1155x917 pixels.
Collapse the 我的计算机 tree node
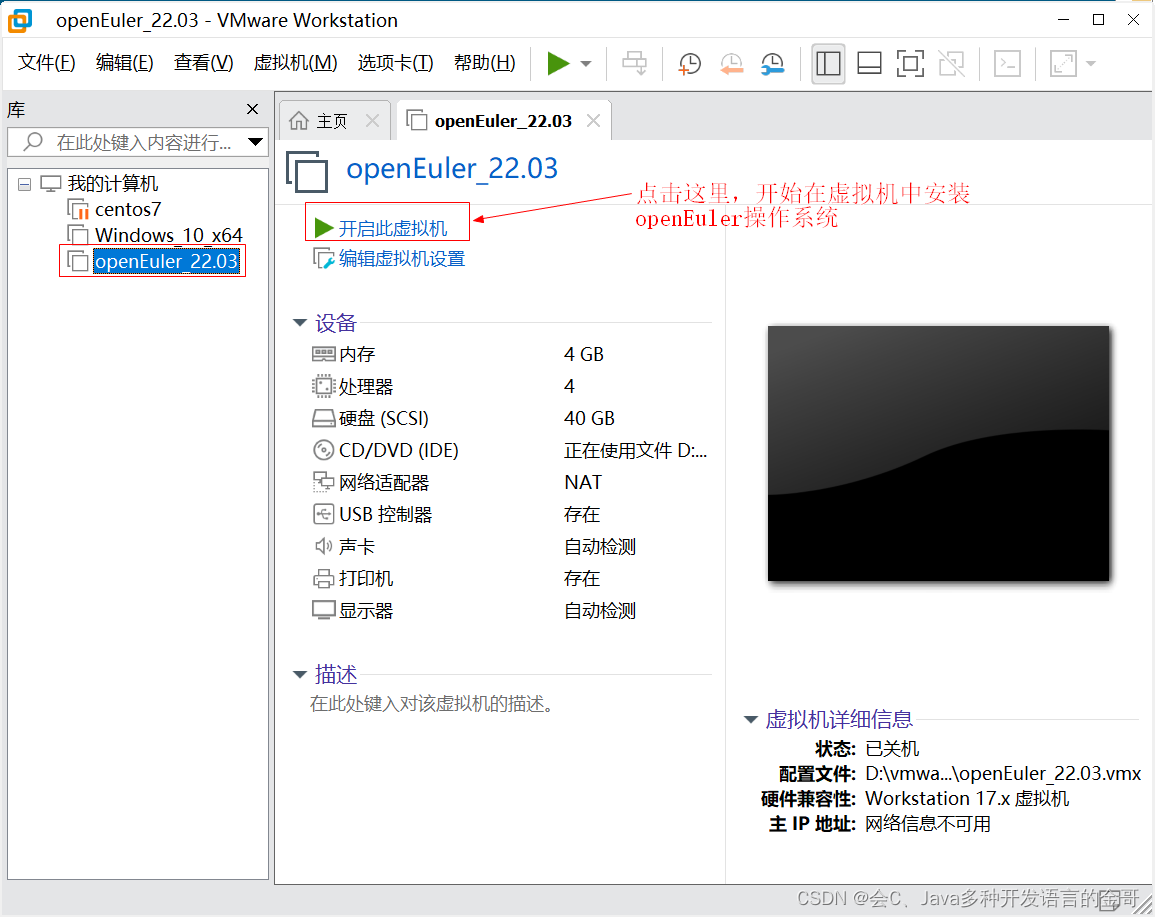pos(22,183)
